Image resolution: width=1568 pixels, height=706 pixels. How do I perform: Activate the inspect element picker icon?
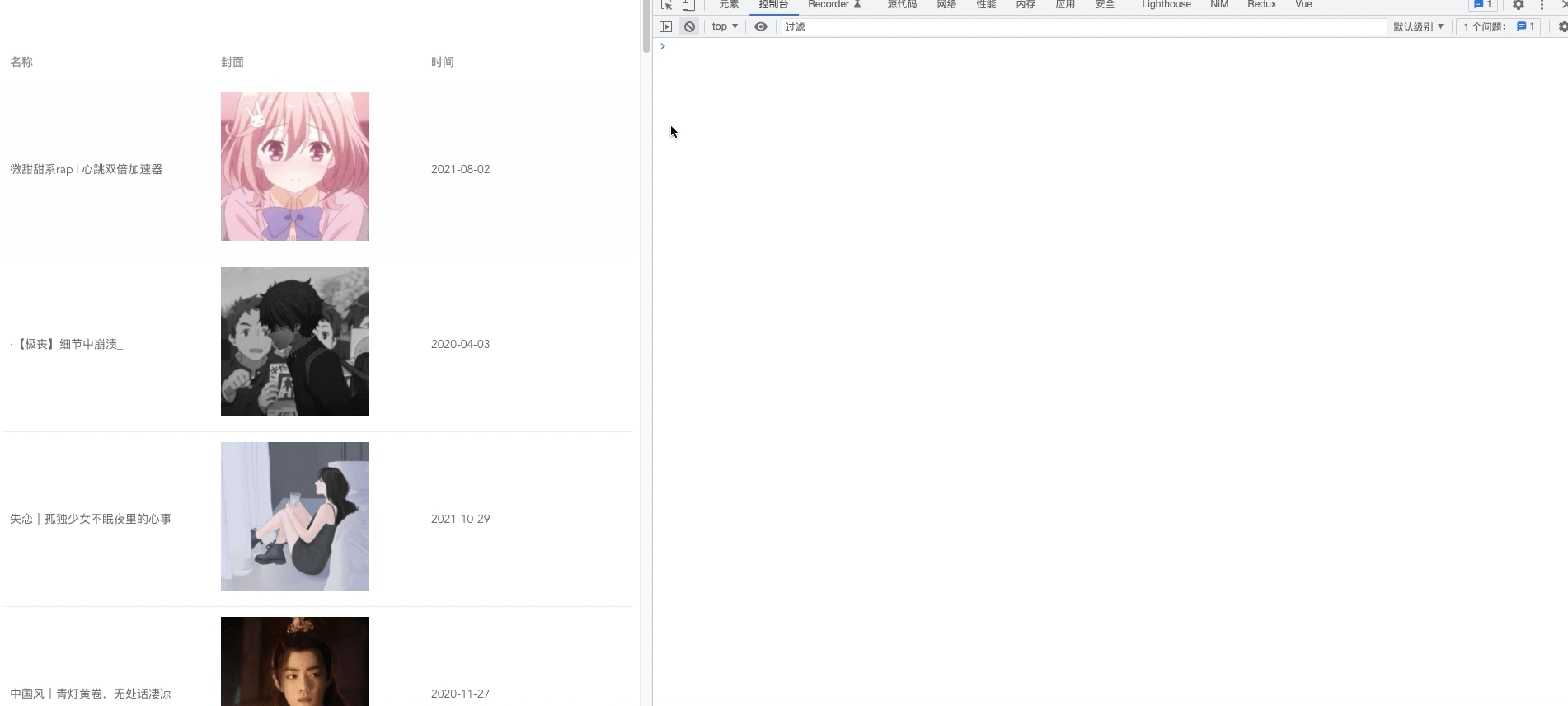point(666,5)
